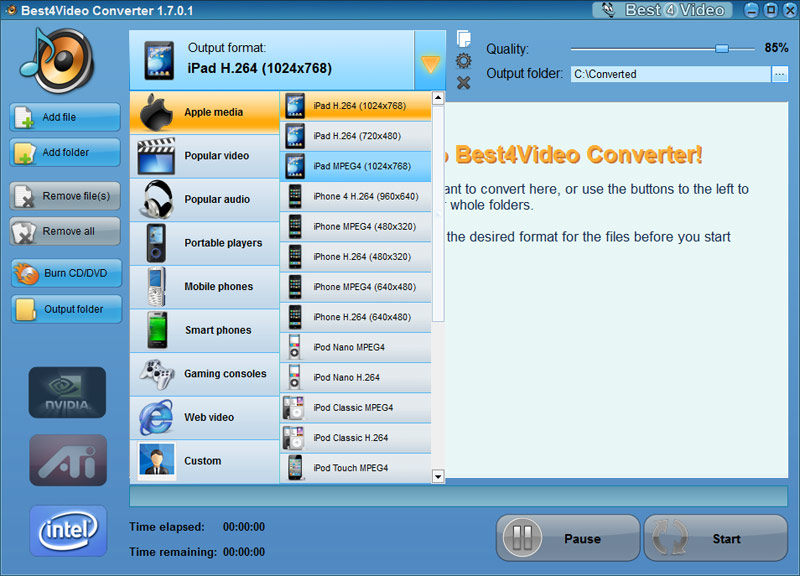Choose the Gaming consoles category
Screen dimensions: 800x576
pyautogui.click(x=205, y=374)
